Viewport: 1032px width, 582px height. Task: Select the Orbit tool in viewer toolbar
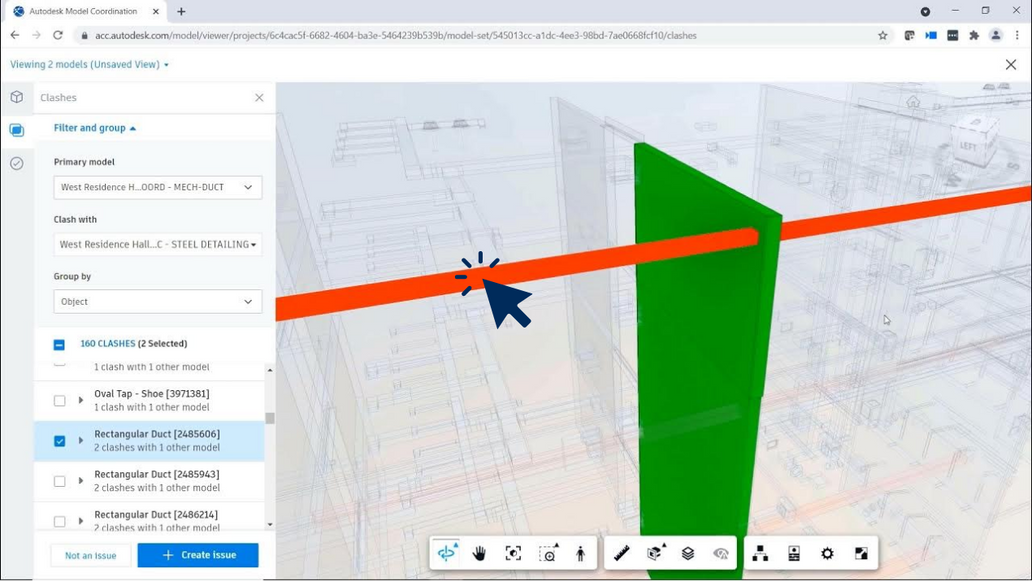click(x=446, y=553)
